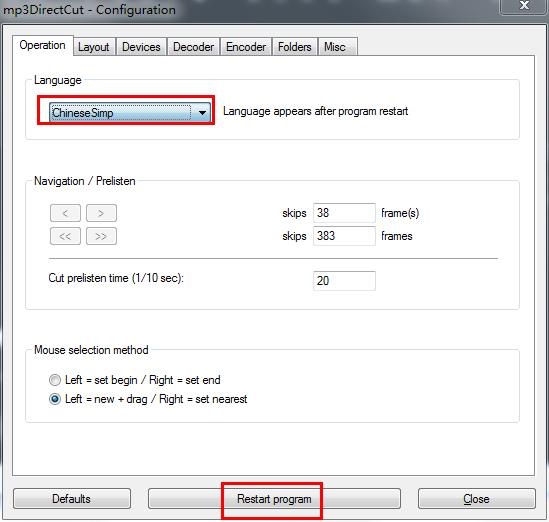Open the Devices tab
Image resolution: width=549 pixels, height=522 pixels.
pos(141,47)
